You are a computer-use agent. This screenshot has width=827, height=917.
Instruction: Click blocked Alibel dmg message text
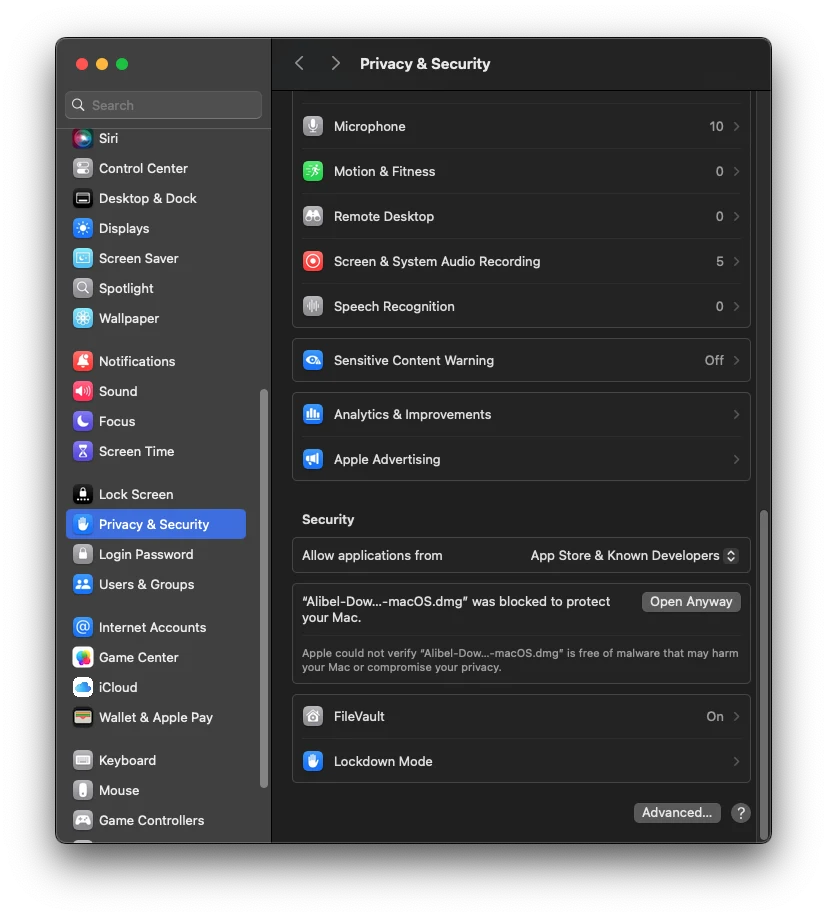point(456,609)
